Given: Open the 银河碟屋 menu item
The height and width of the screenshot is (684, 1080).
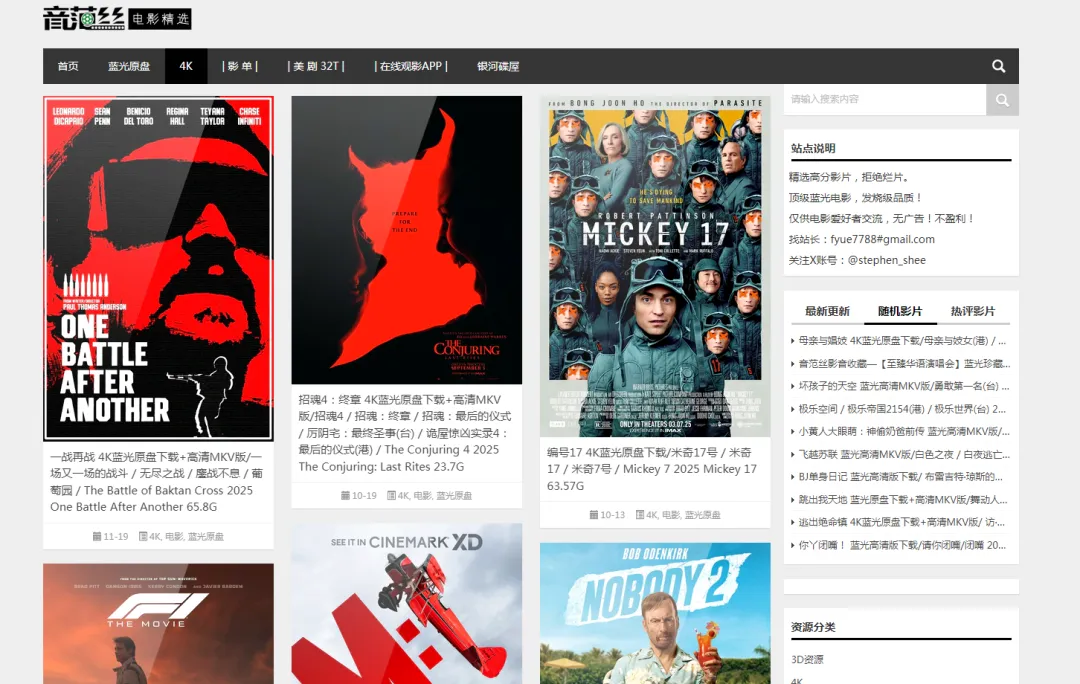Looking at the screenshot, I should (498, 66).
